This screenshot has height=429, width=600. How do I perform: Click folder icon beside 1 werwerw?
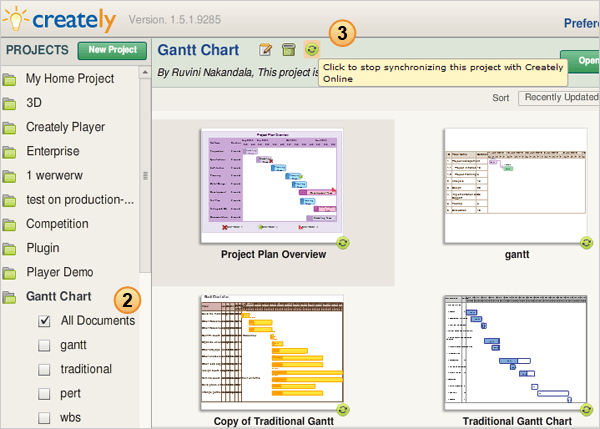[9, 176]
